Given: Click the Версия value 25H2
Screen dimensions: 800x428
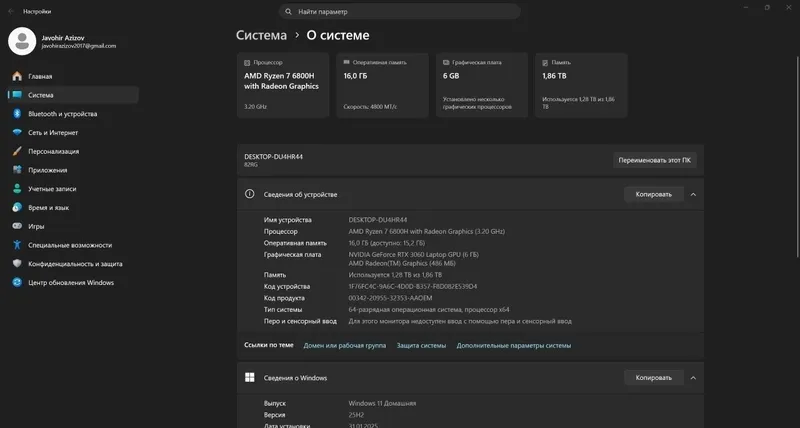Looking at the screenshot, I should point(356,415).
